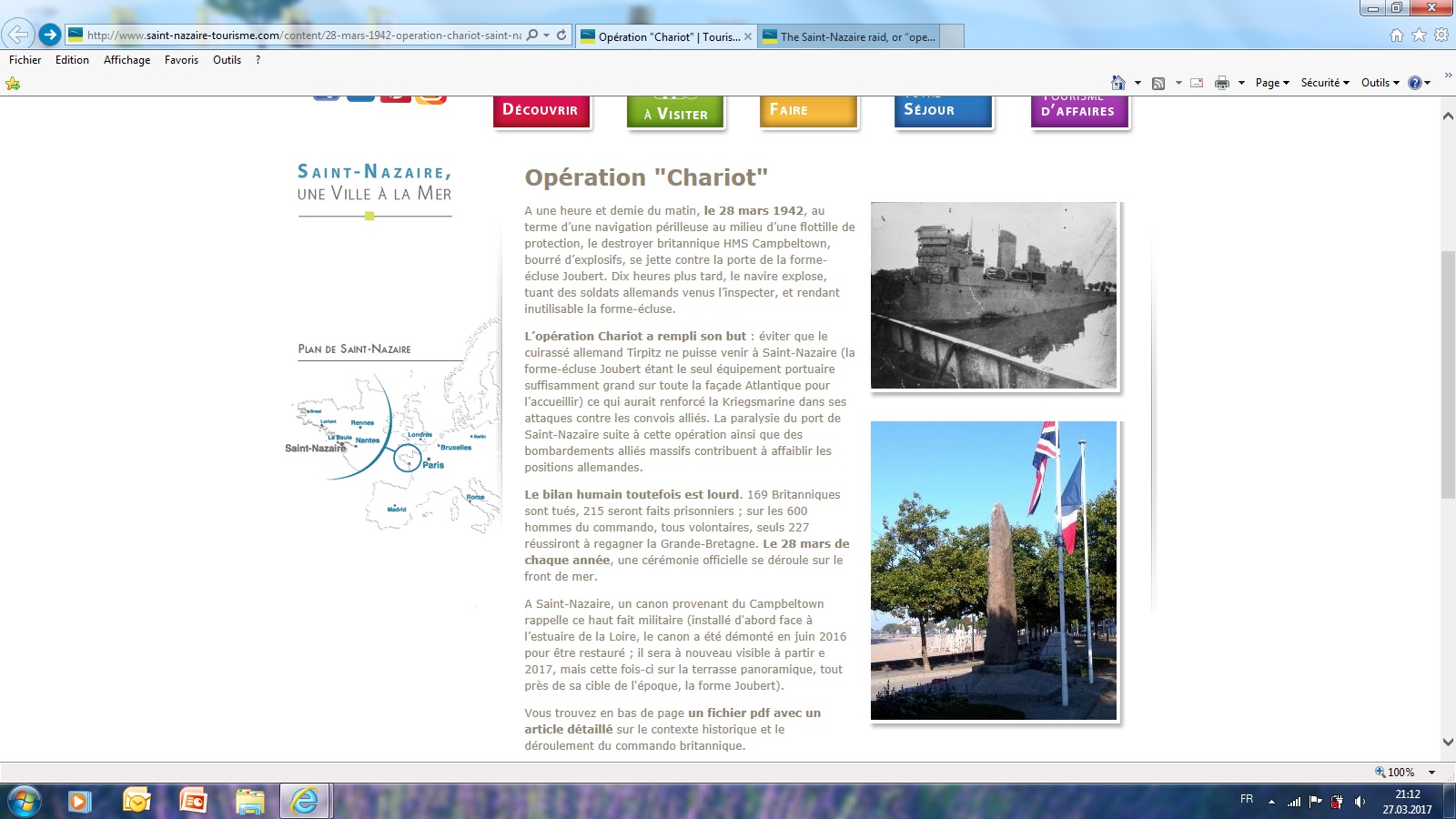Open the Edition menu
Viewport: 1456px width, 819px height.
tap(72, 60)
